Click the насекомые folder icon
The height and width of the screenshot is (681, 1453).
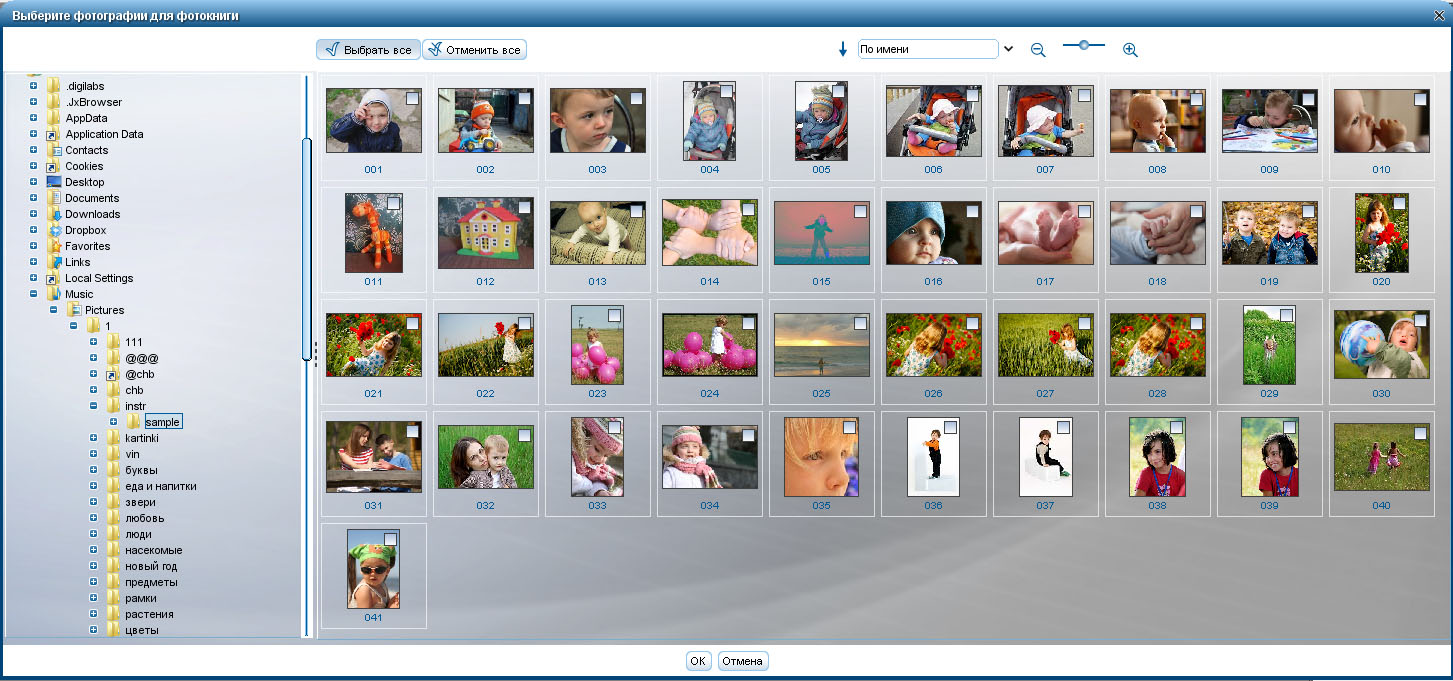[114, 550]
